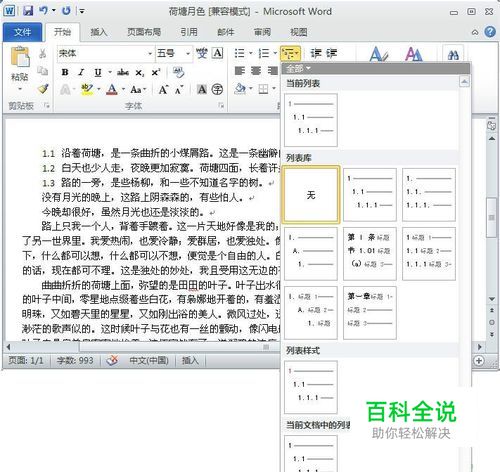Viewport: 500px width, 472px height.
Task: Switch to the 页面布局 tab
Action: pyautogui.click(x=144, y=32)
